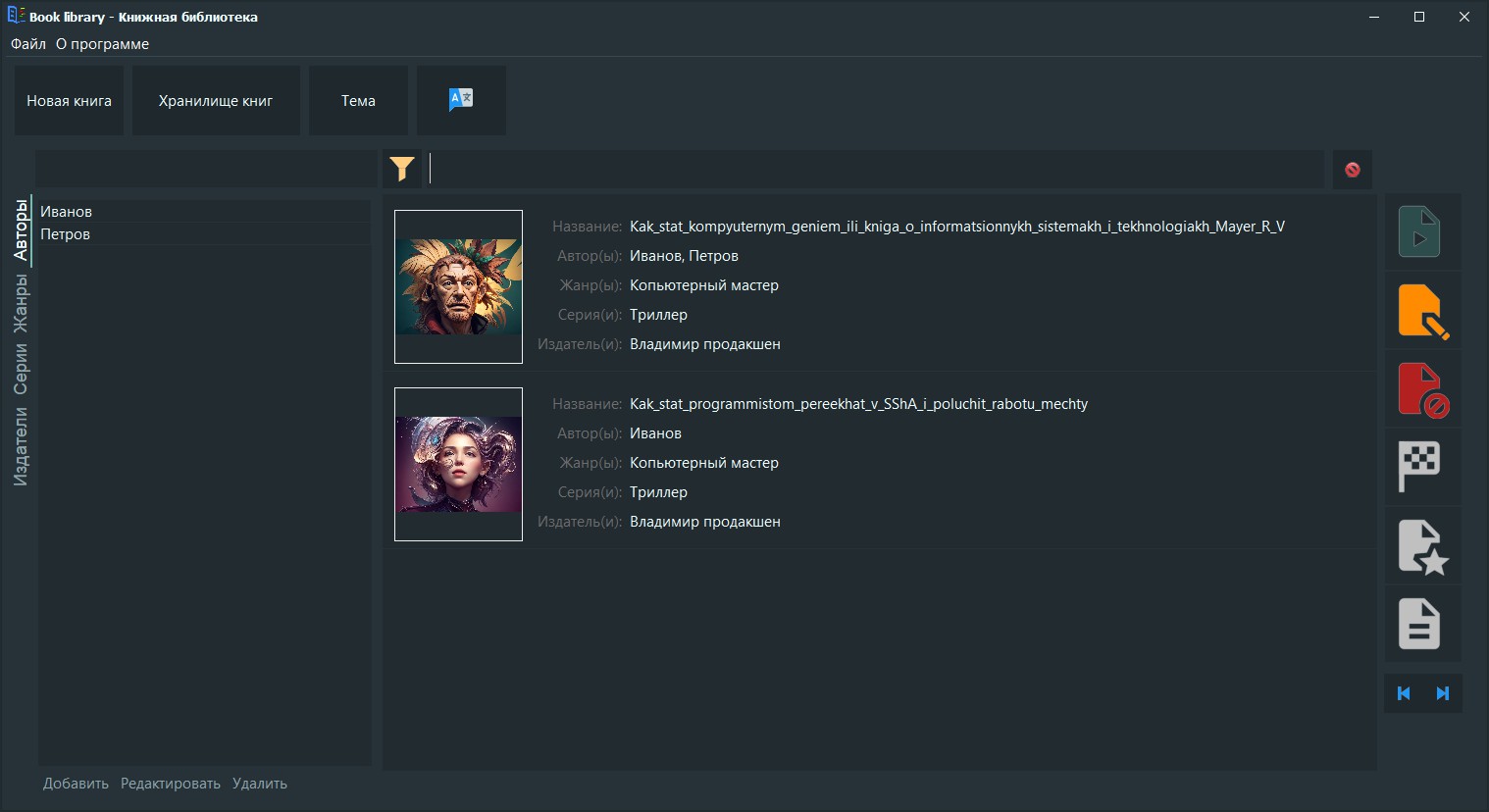
Task: Minimize the Book library window
Action: (1374, 17)
